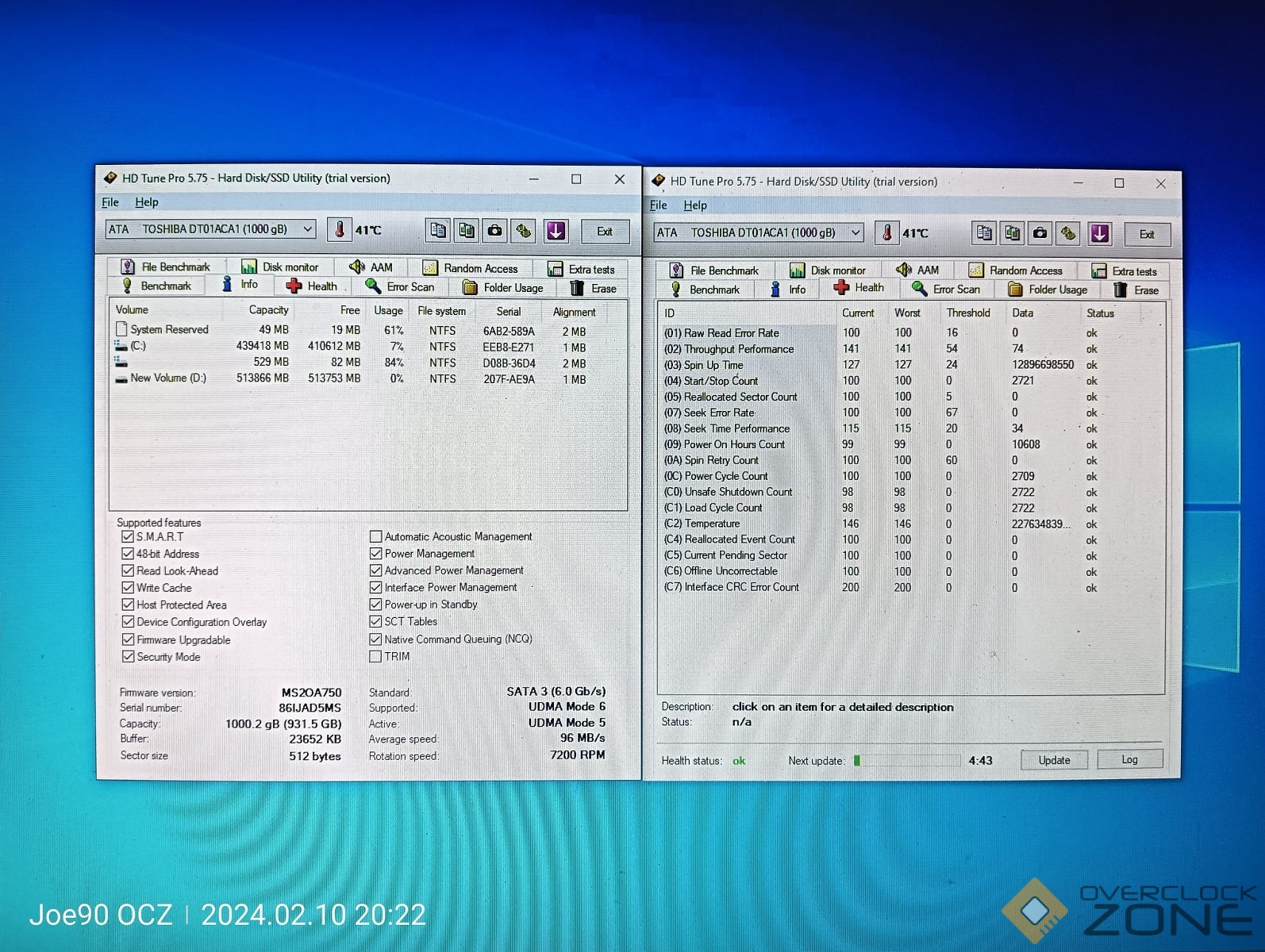Open Help menu in left window
Viewport: 1265px width, 952px height.
[147, 202]
